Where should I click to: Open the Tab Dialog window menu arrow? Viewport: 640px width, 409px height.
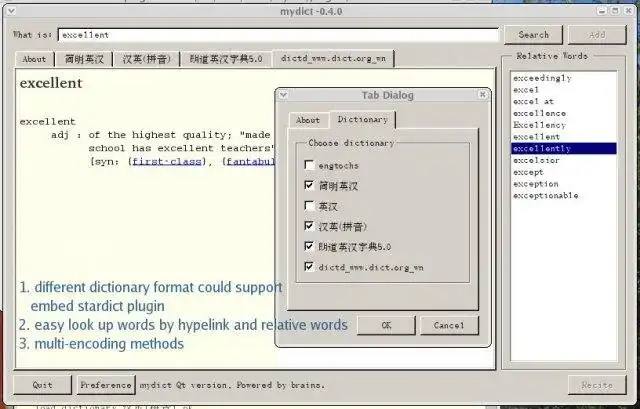pyautogui.click(x=283, y=95)
